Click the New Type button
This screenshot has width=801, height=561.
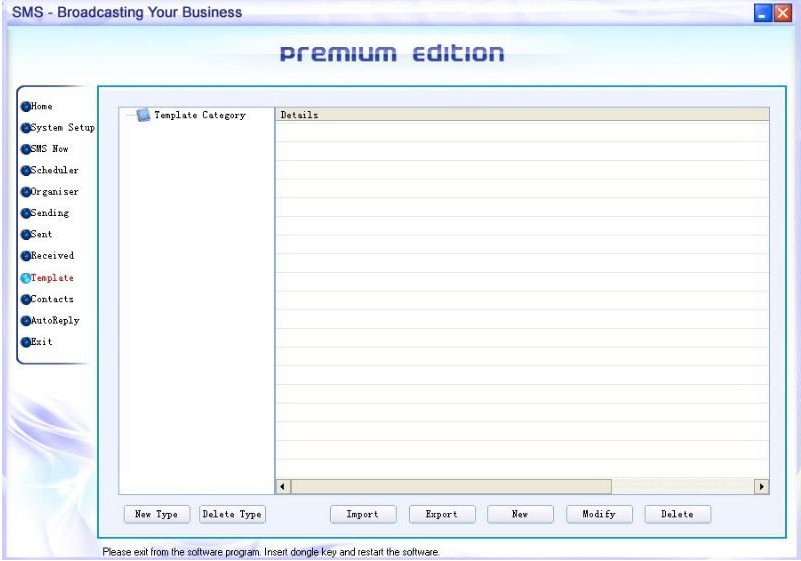(x=156, y=514)
